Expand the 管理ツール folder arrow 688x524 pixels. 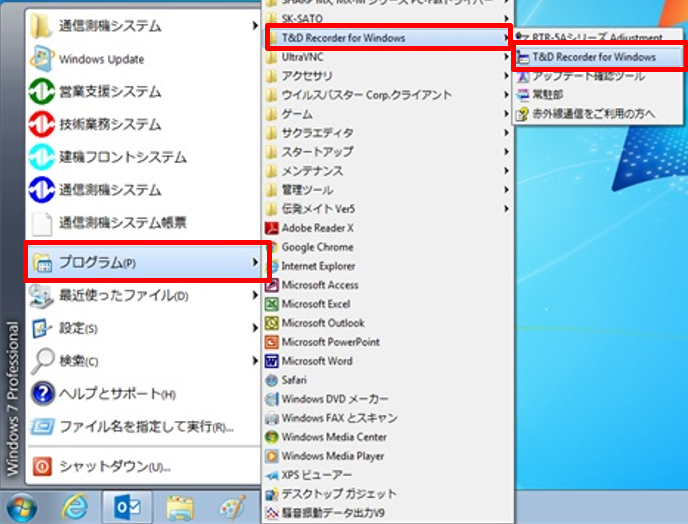tap(506, 190)
